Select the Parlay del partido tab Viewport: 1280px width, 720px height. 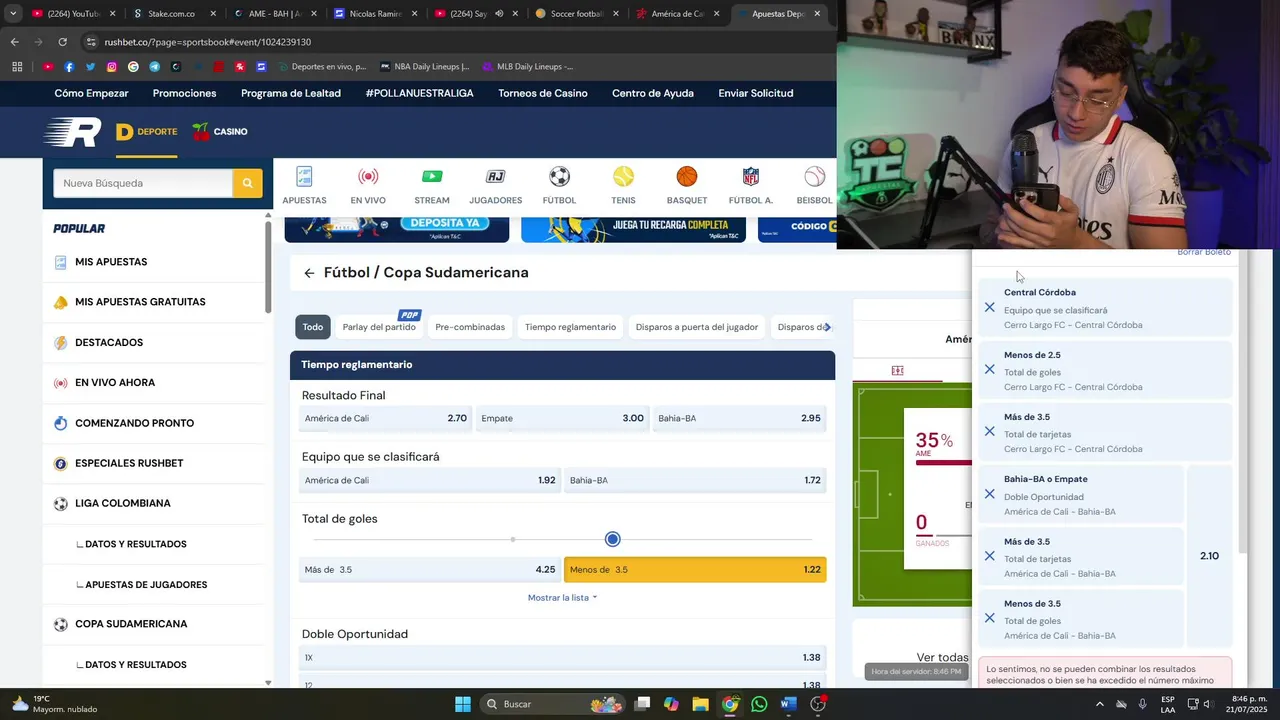click(379, 327)
